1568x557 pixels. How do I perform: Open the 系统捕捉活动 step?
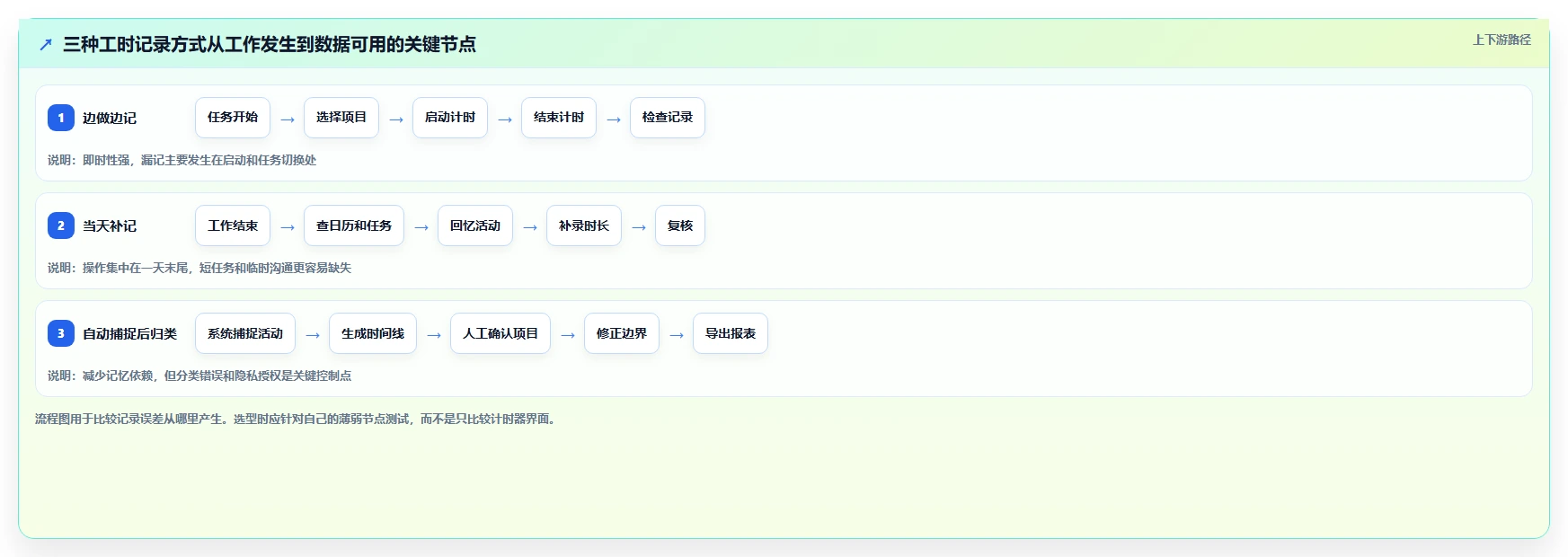click(x=245, y=333)
